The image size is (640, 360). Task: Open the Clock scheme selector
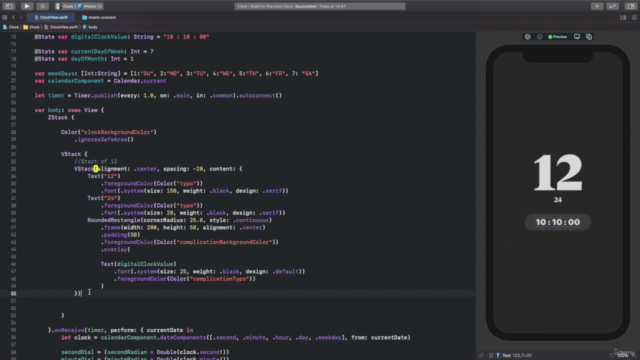point(65,6)
